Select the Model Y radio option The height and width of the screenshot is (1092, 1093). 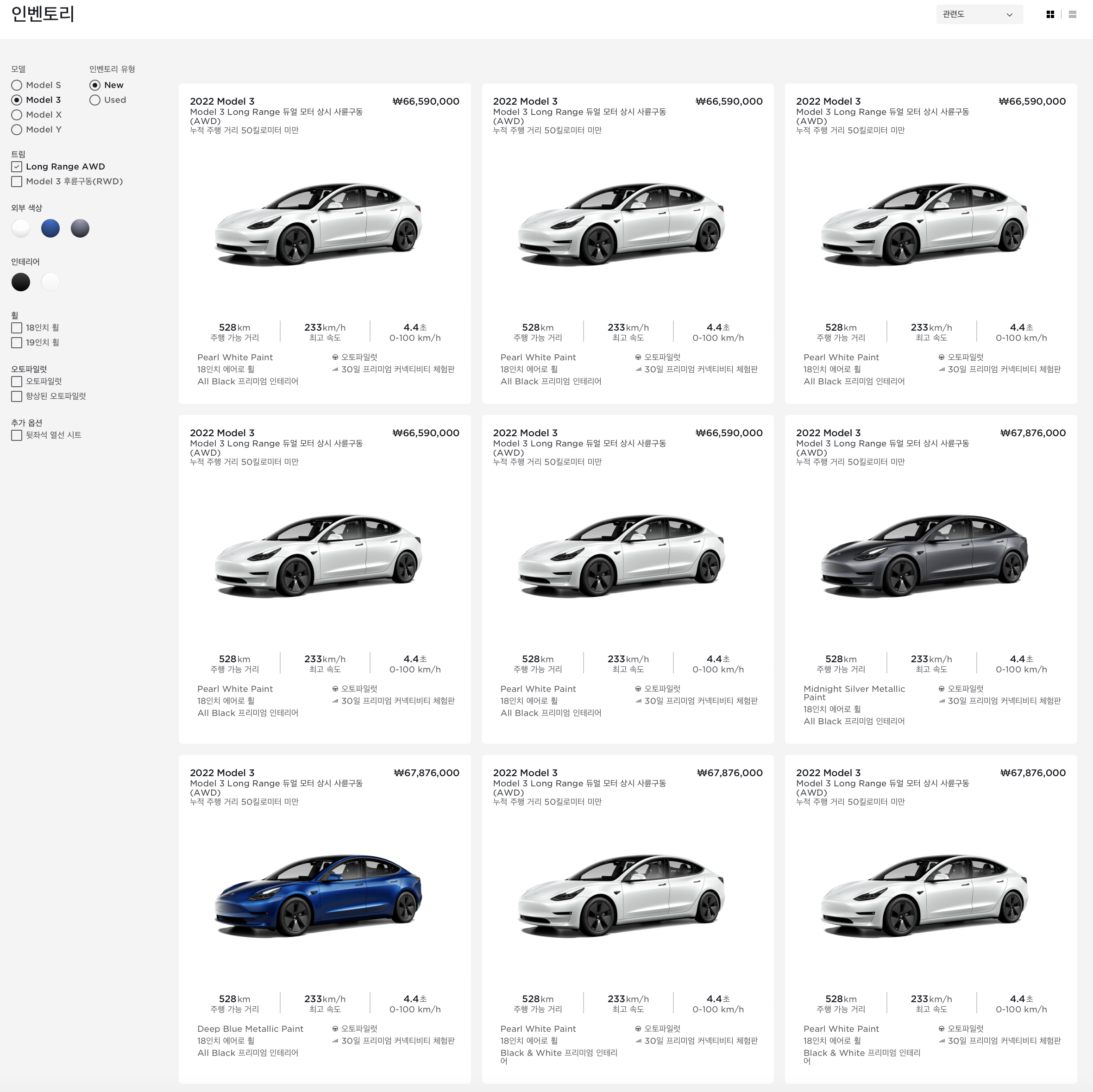point(17,130)
